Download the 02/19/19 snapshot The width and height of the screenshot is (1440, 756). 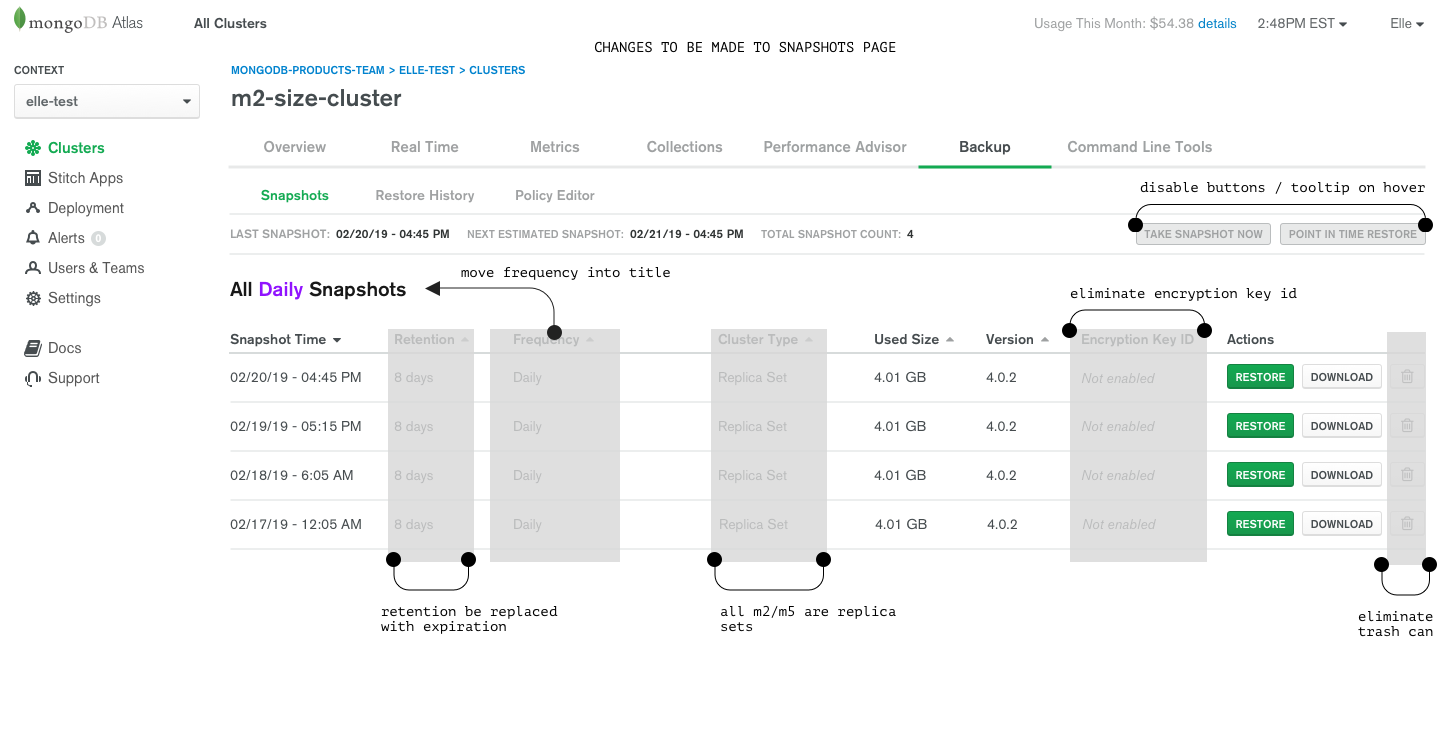coord(1341,426)
